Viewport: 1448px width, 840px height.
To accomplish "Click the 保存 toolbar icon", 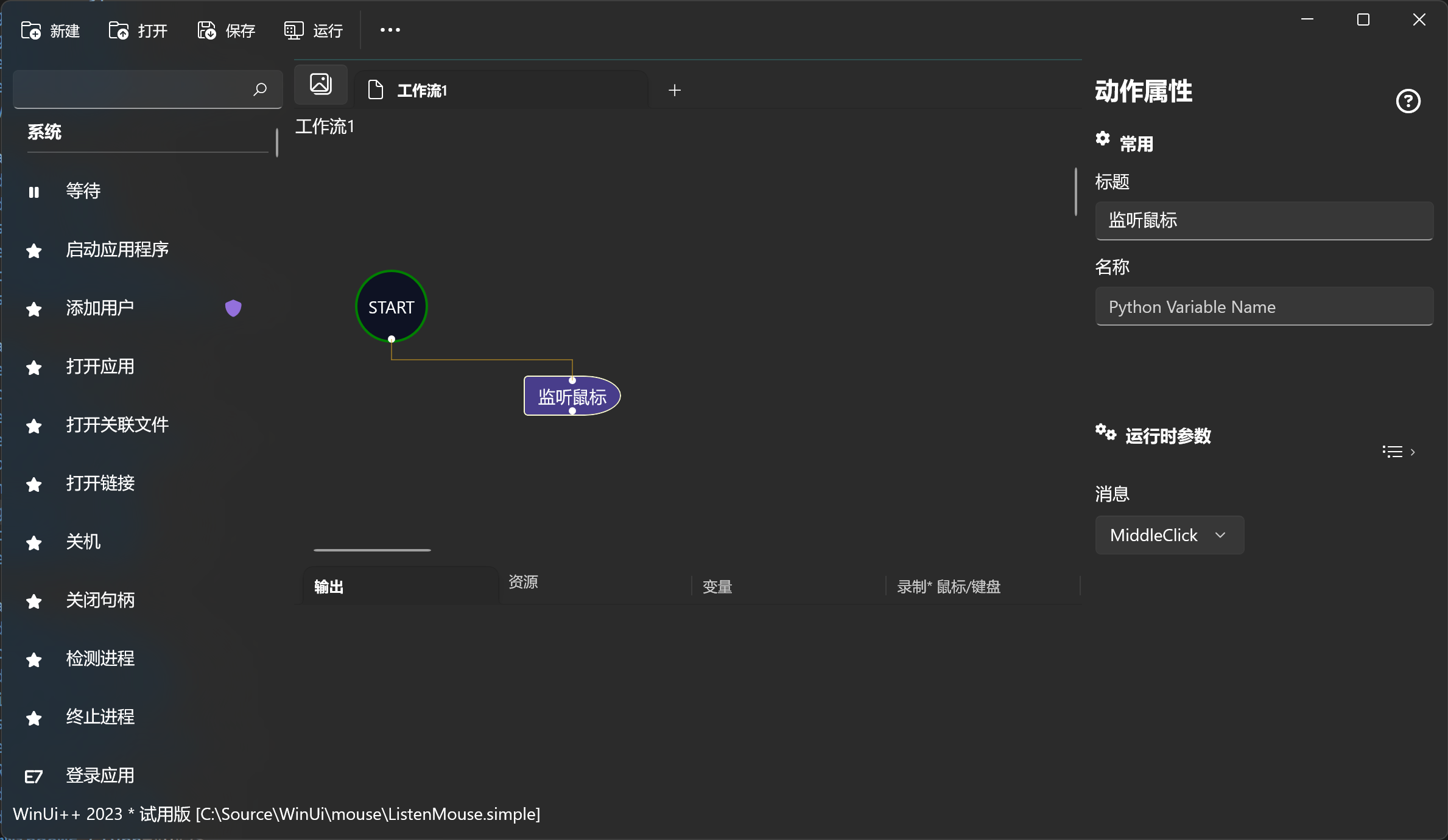I will click(206, 30).
